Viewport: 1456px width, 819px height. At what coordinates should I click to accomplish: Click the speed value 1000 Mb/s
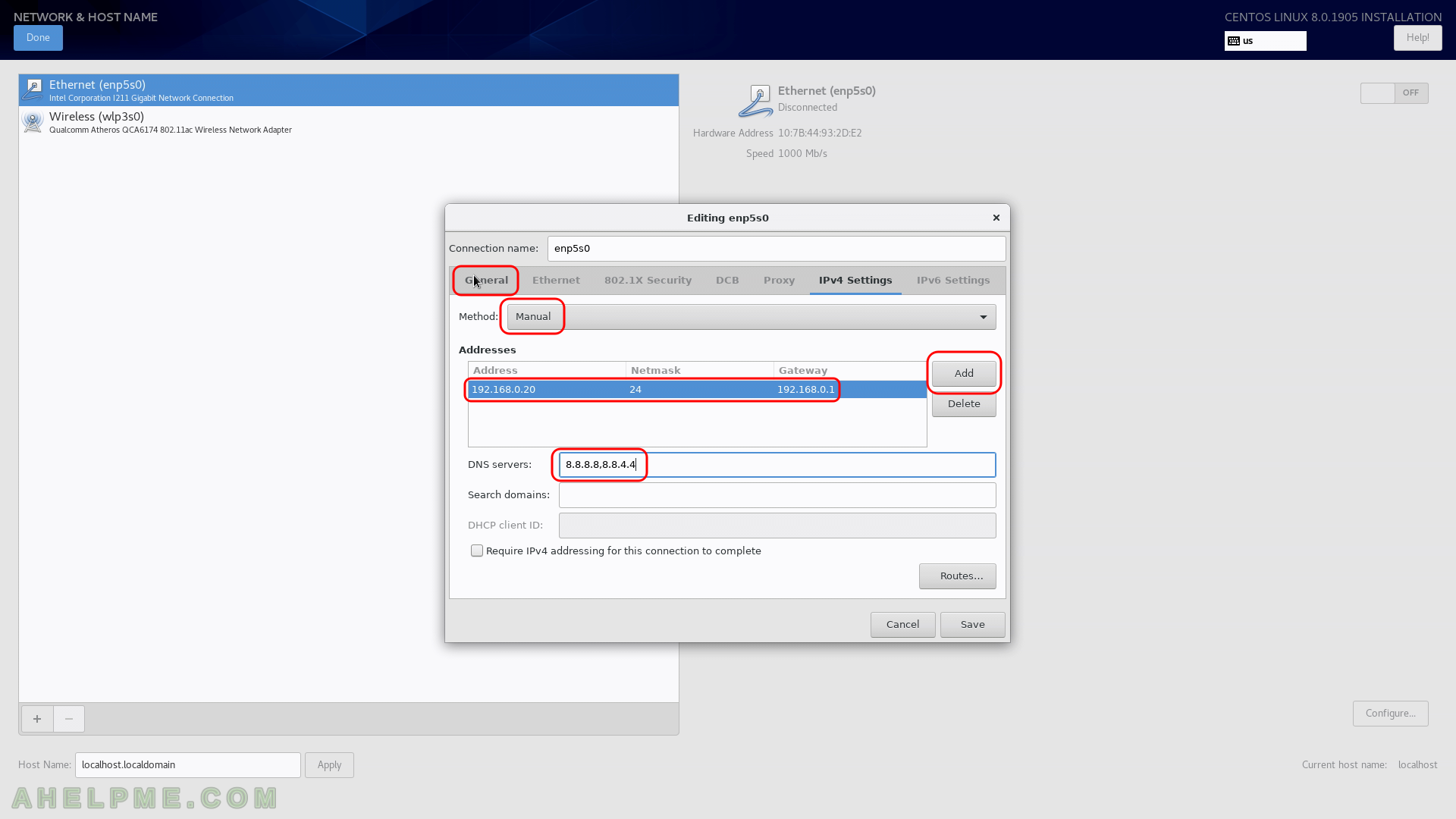(x=802, y=154)
